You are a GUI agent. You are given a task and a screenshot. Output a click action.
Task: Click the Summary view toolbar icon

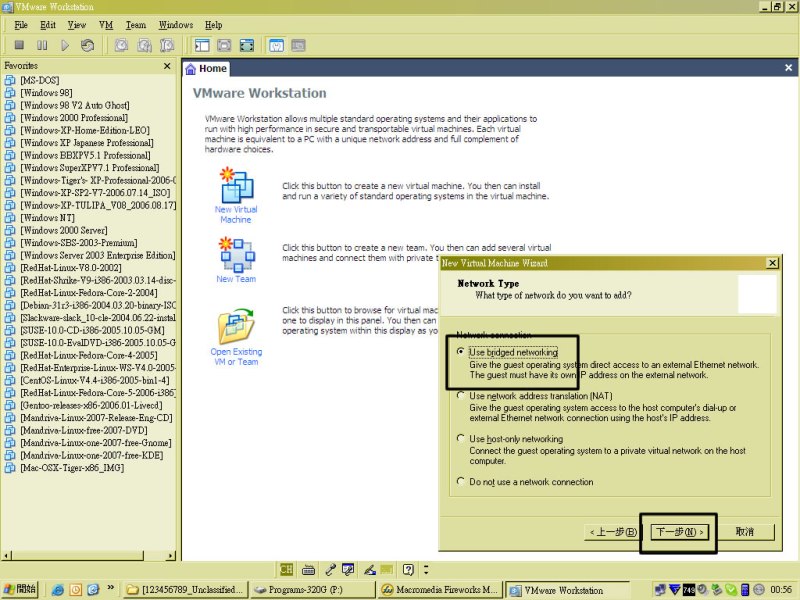[x=276, y=45]
